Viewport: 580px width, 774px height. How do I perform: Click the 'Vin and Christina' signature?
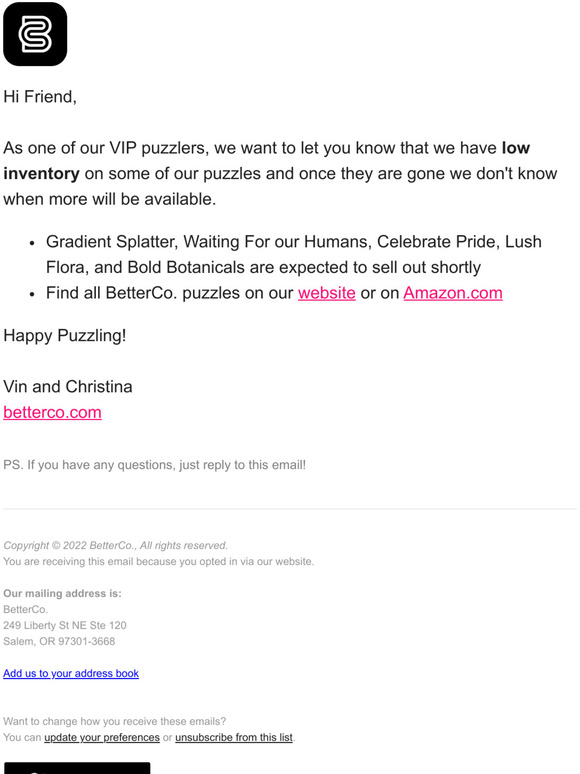pyautogui.click(x=68, y=387)
